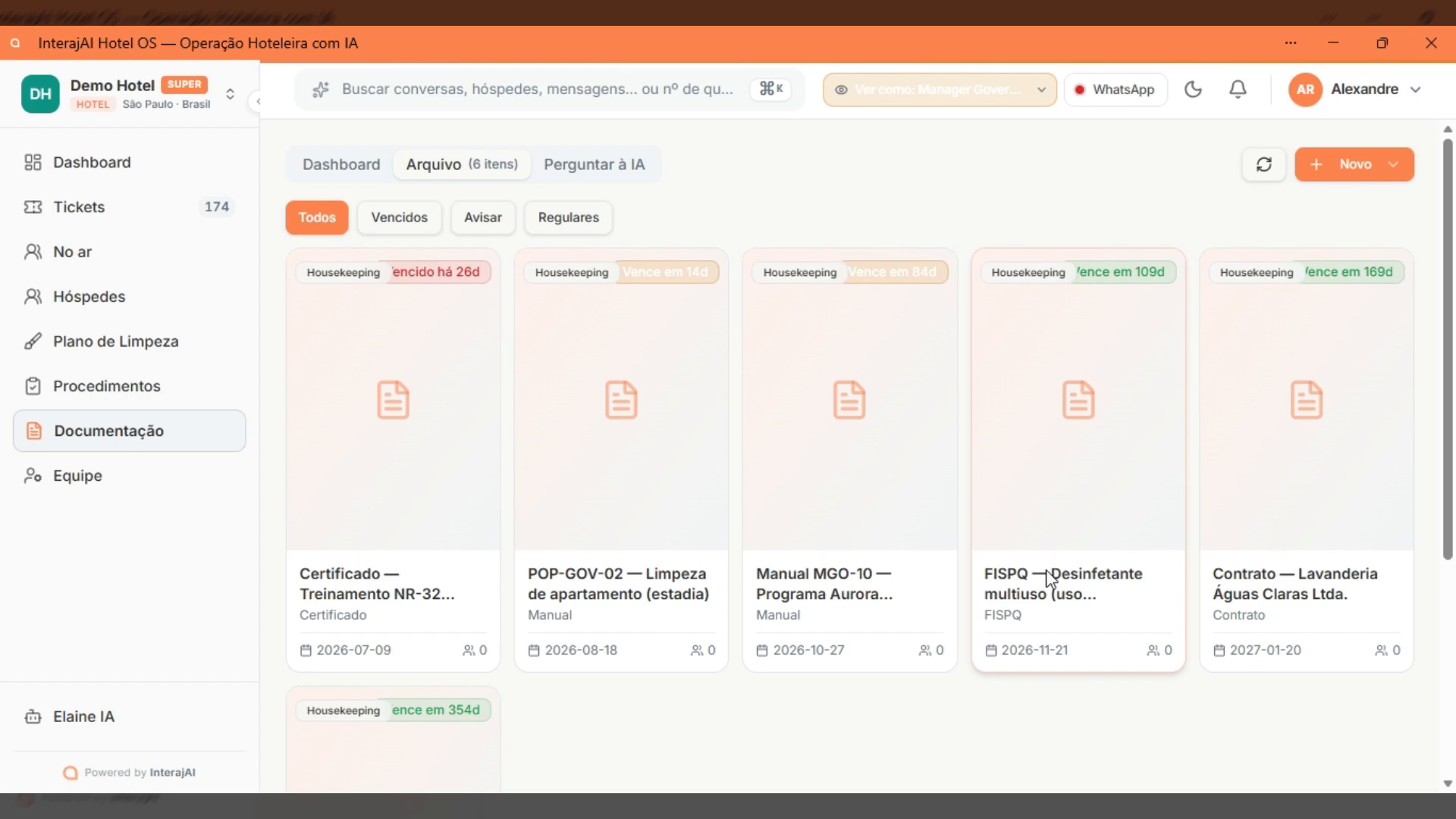Click the Novo button

1354,165
